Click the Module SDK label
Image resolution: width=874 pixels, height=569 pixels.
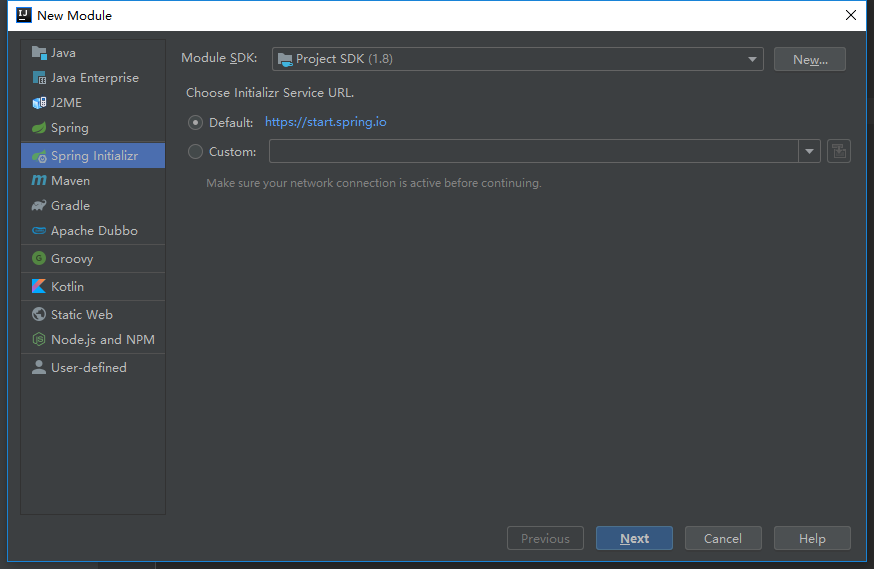point(219,58)
